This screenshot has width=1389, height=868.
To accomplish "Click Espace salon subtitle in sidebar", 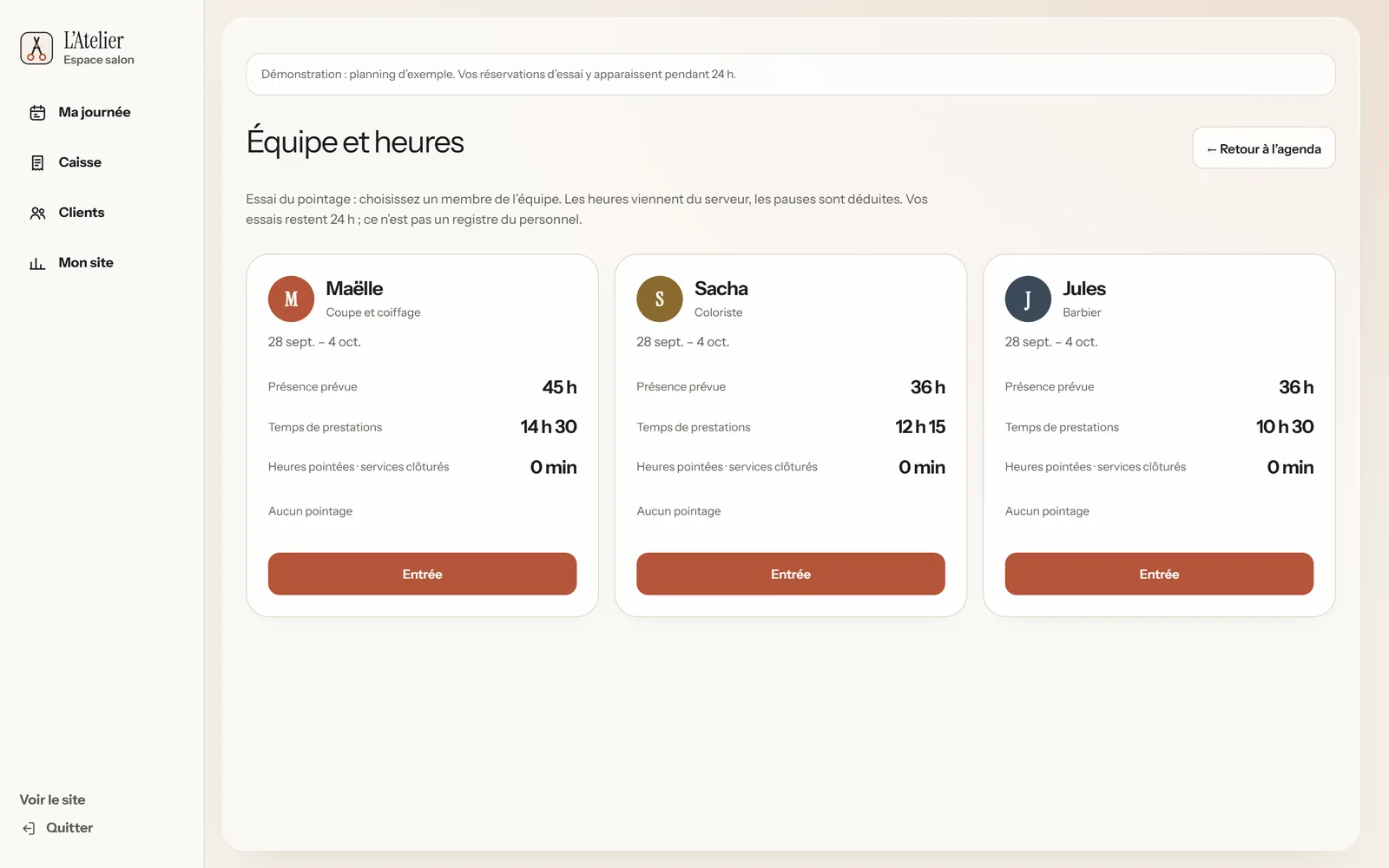I will click(x=99, y=60).
